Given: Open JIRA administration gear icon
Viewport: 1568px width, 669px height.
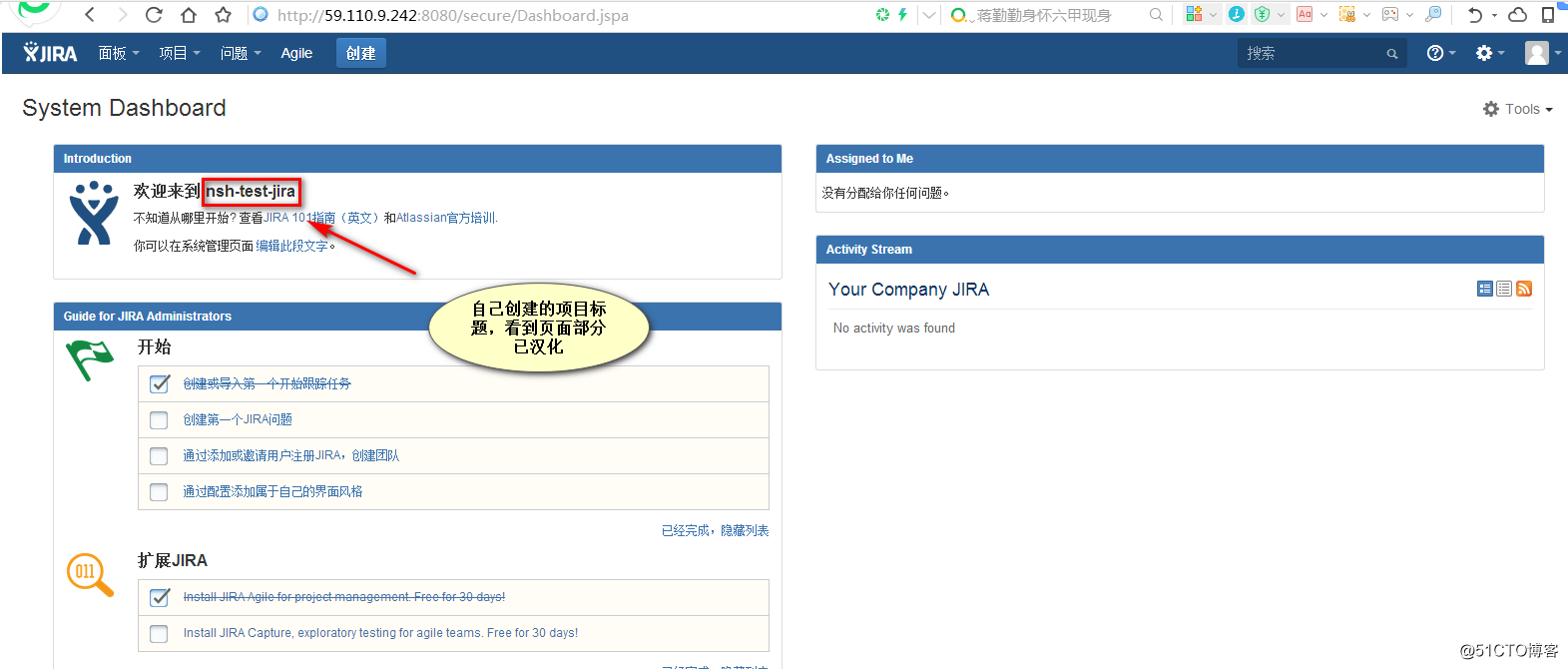Looking at the screenshot, I should coord(1484,53).
